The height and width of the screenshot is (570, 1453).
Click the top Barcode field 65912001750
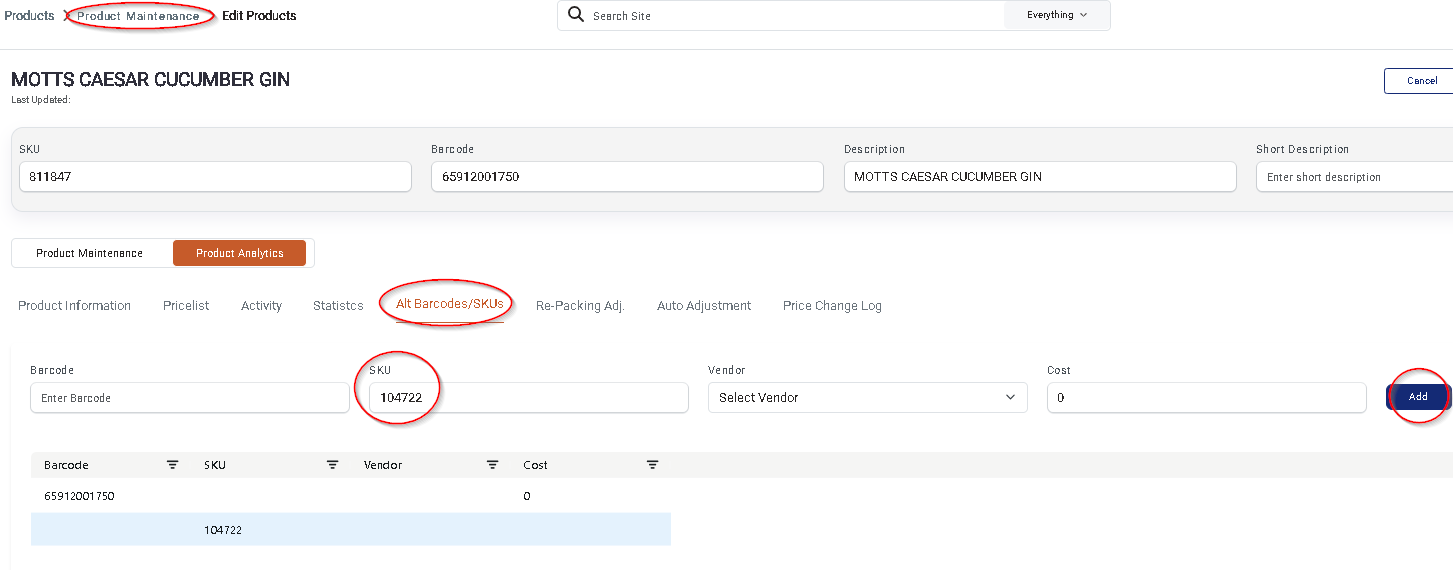click(627, 177)
